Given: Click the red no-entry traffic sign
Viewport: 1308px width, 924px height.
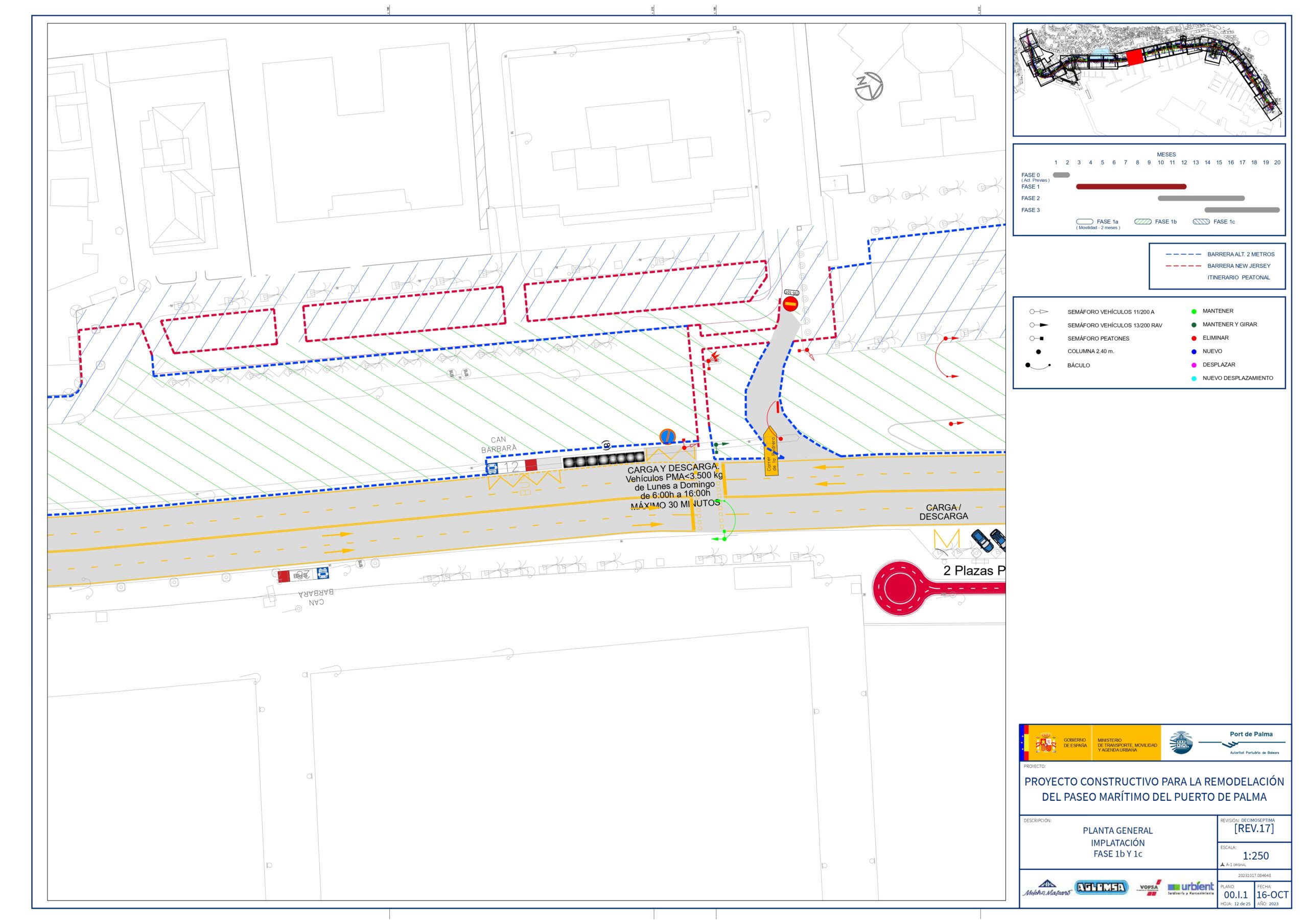Looking at the screenshot, I should (x=790, y=303).
